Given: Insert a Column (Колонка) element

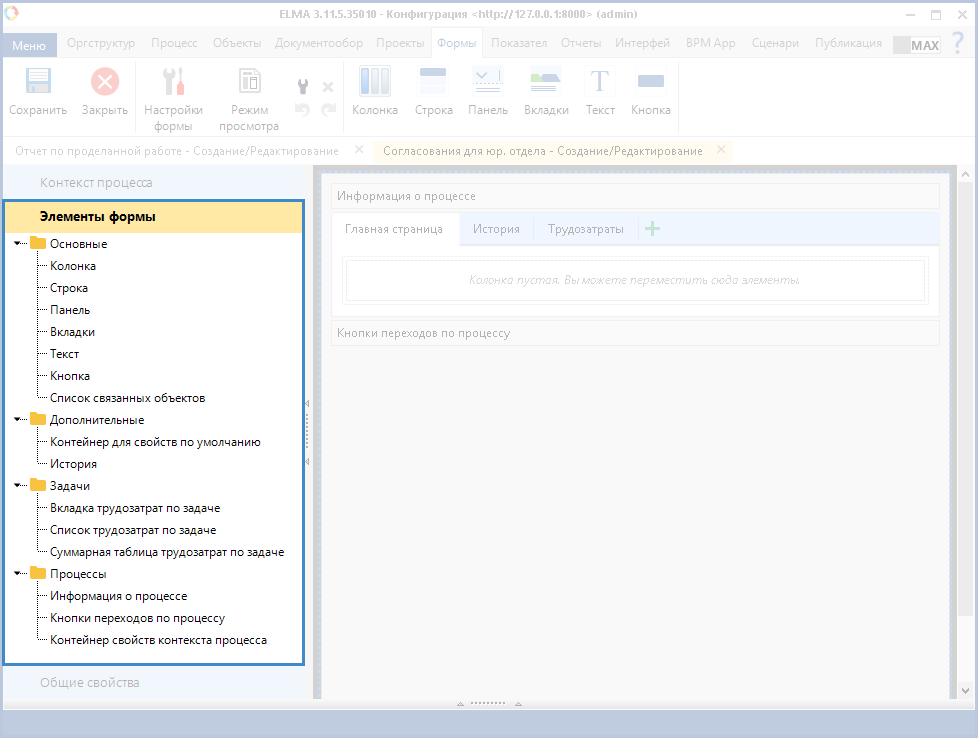Looking at the screenshot, I should point(374,82).
